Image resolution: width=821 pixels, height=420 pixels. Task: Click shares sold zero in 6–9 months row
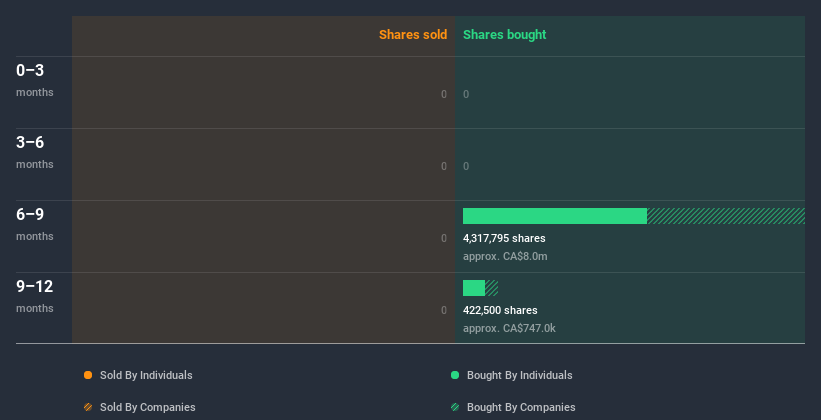tap(444, 238)
